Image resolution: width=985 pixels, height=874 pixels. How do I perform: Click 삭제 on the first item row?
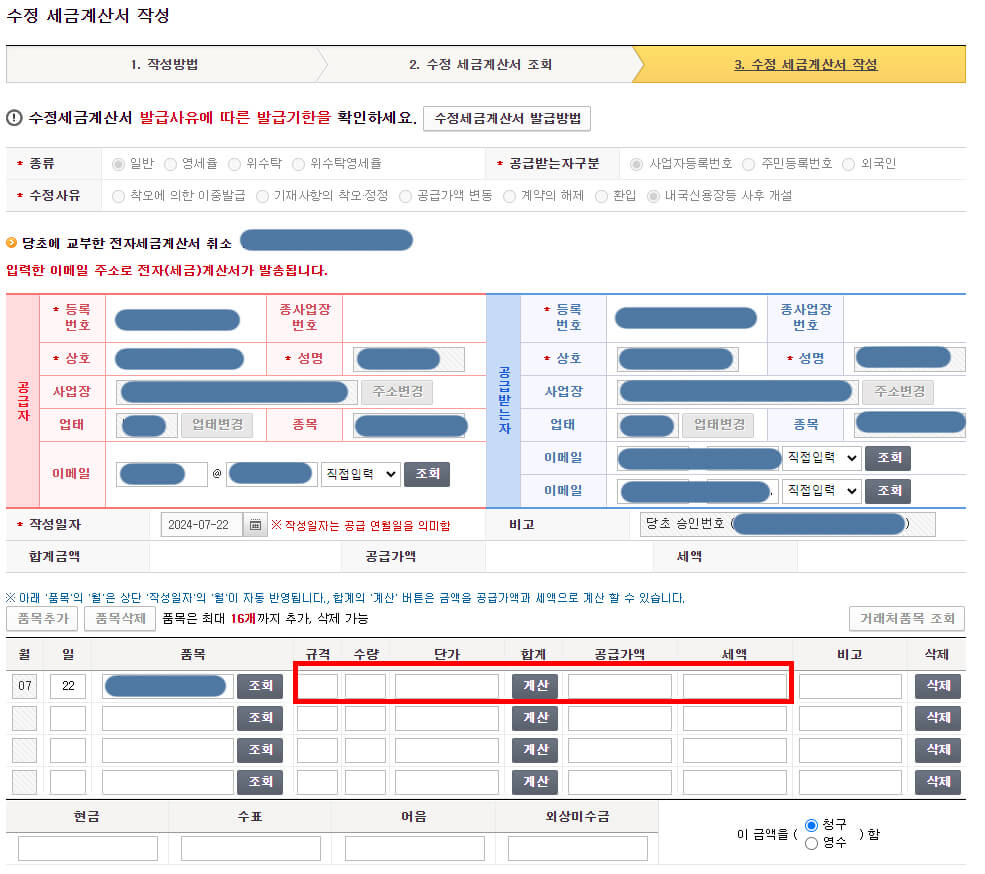click(937, 686)
